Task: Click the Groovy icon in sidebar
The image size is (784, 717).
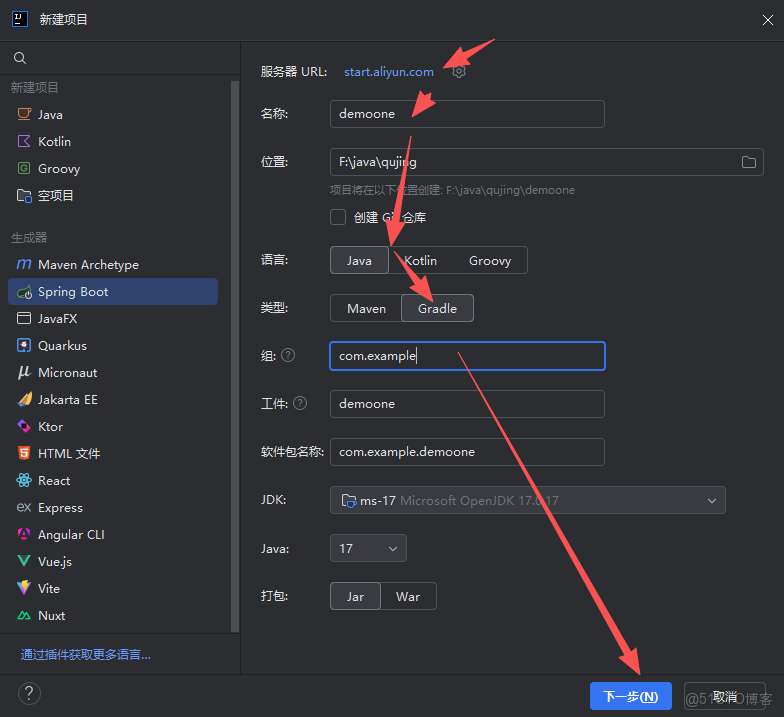Action: pos(24,168)
